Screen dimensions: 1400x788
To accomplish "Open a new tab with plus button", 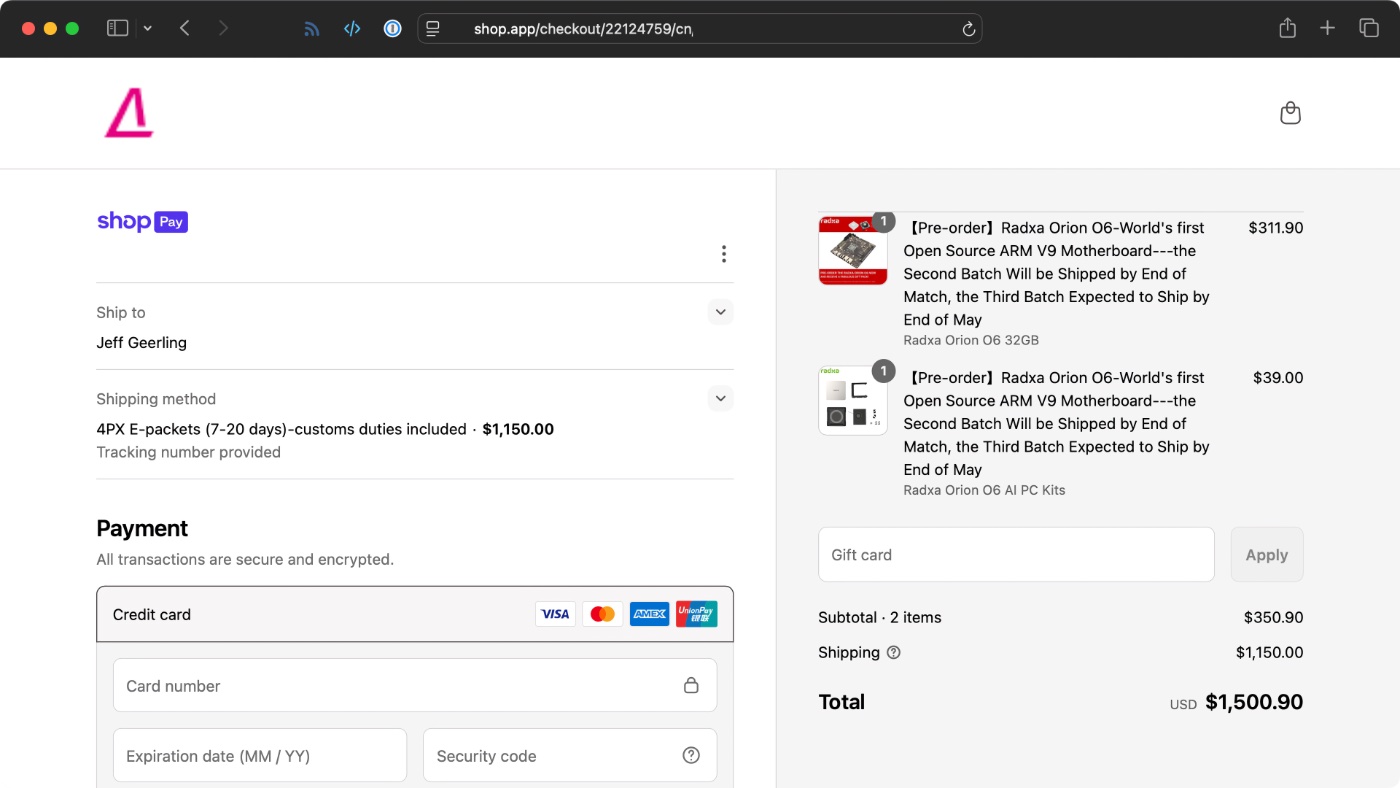I will (x=1328, y=28).
